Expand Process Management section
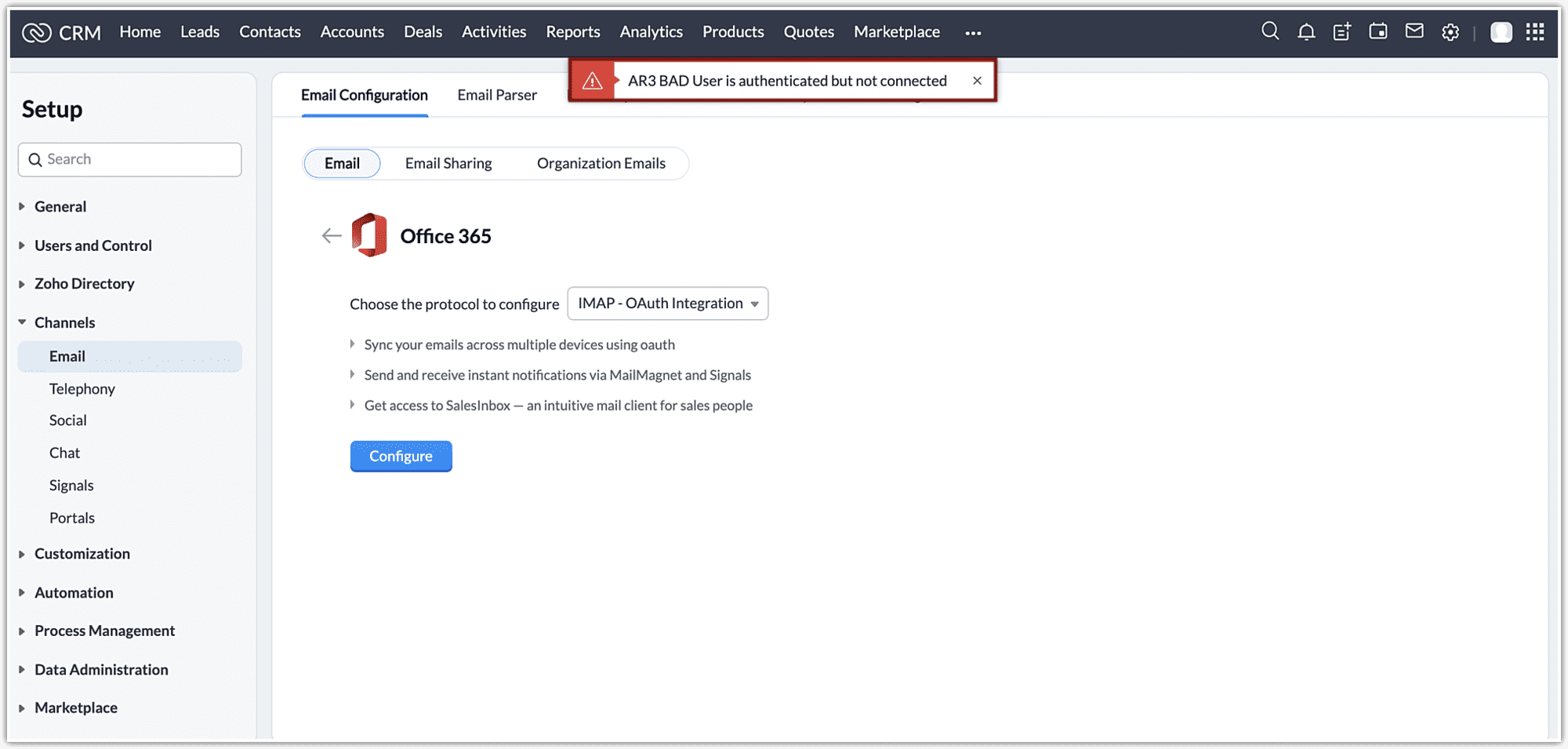The width and height of the screenshot is (1568, 749). pos(22,631)
